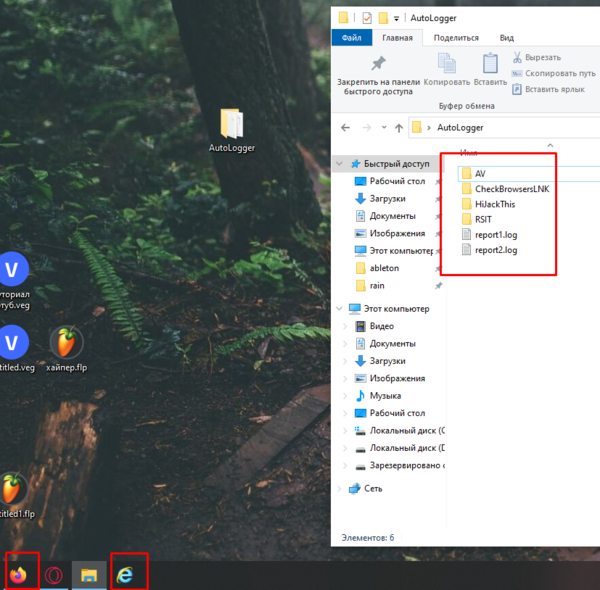This screenshot has height=590, width=600.
Task: Expand the Музыка node under Этот компьютер
Action: [x=346, y=396]
